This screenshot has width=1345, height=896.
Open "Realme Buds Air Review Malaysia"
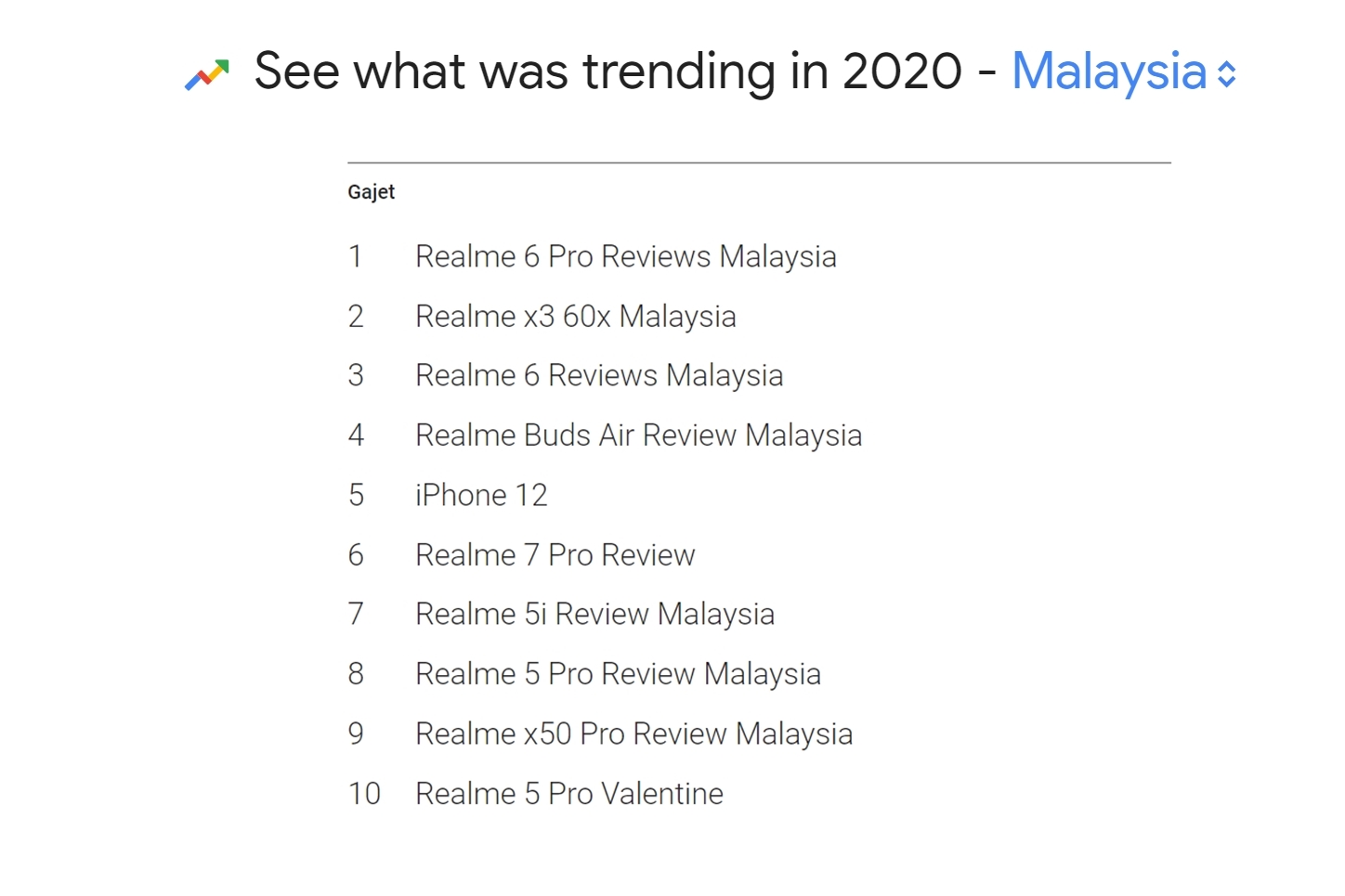[x=638, y=435]
